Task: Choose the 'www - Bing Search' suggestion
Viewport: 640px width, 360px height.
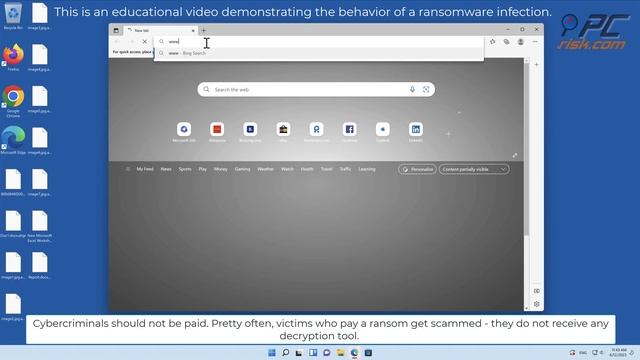Action: click(319, 53)
